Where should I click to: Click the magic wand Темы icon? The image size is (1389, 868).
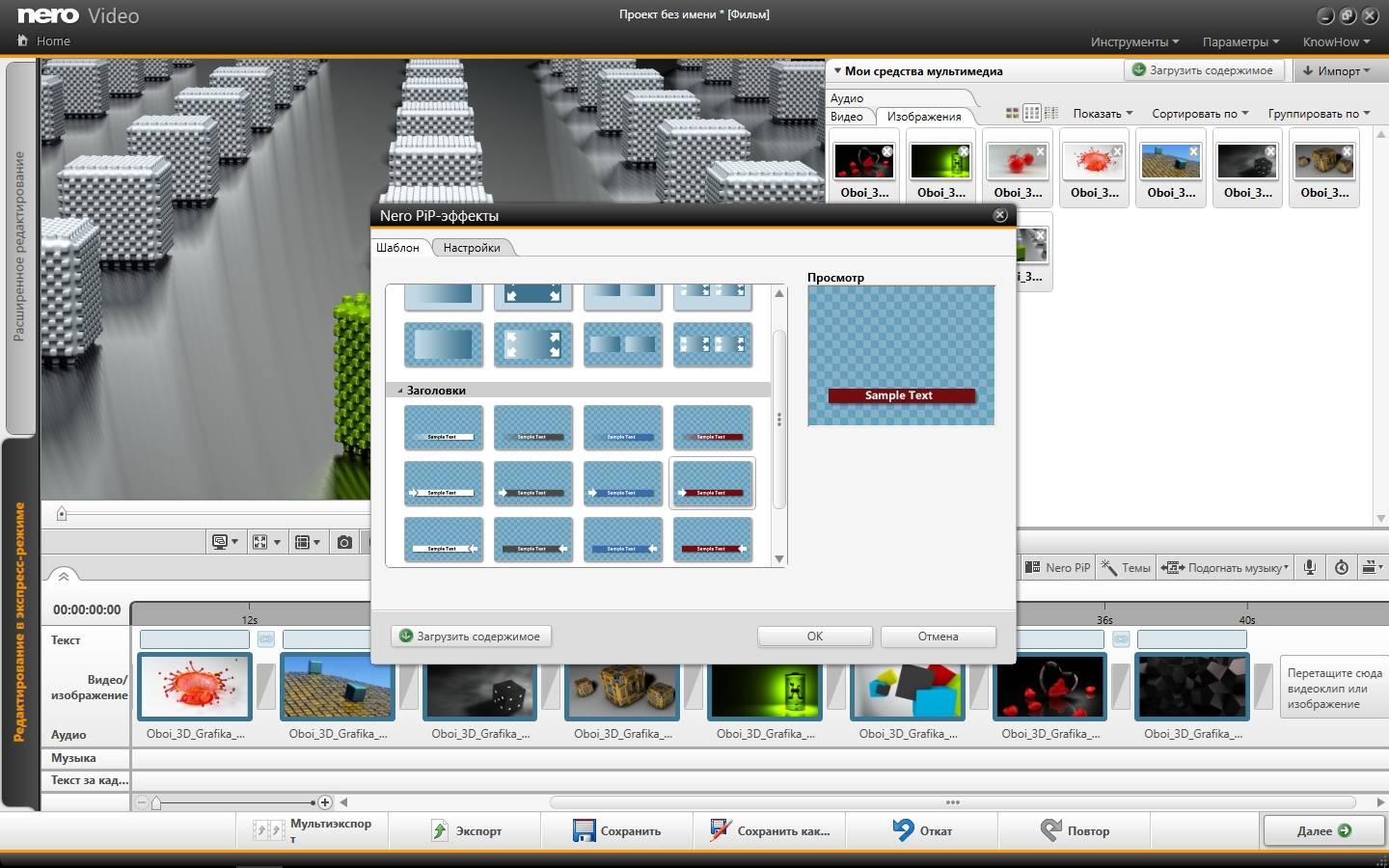click(x=1109, y=567)
